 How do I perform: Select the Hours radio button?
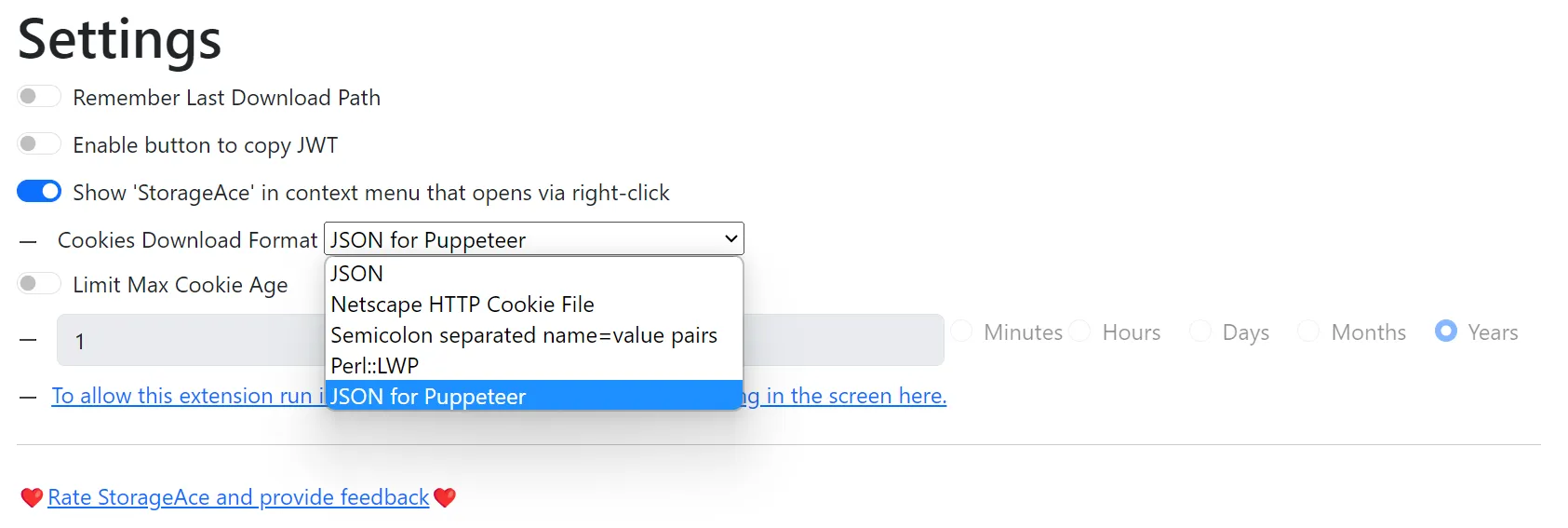(x=1080, y=332)
